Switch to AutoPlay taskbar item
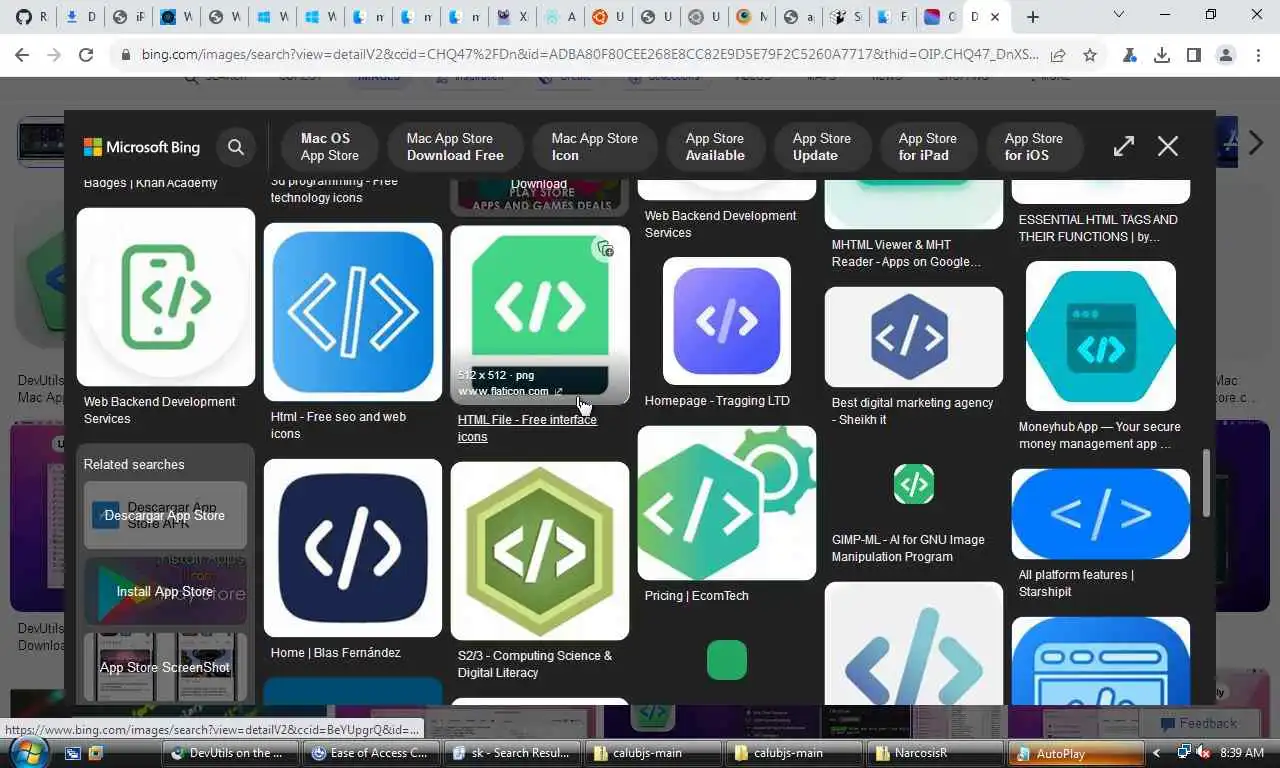The width and height of the screenshot is (1280, 768). coord(1075,753)
